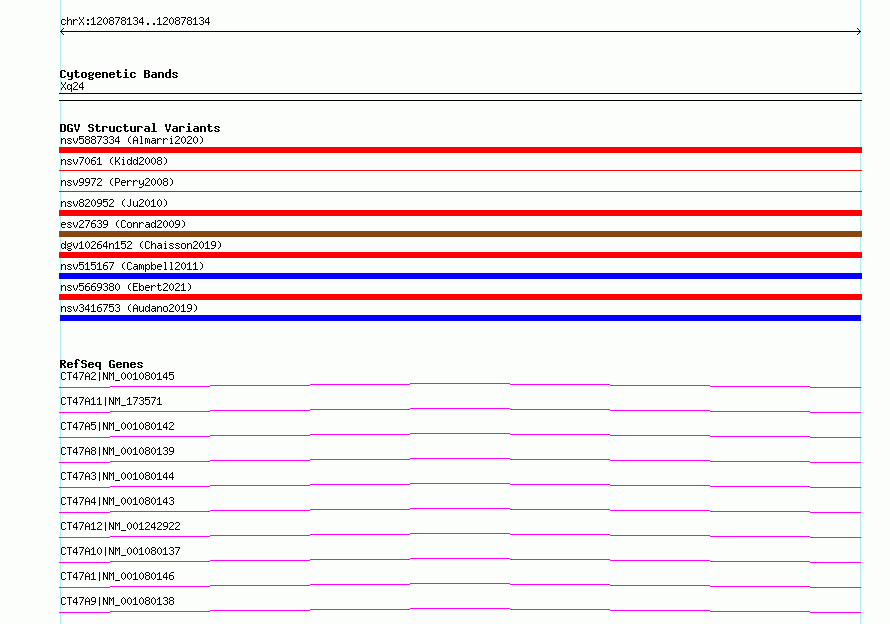Image resolution: width=890 pixels, height=624 pixels.
Task: Open gene CT47A11|NM_173571 label
Action: point(111,401)
